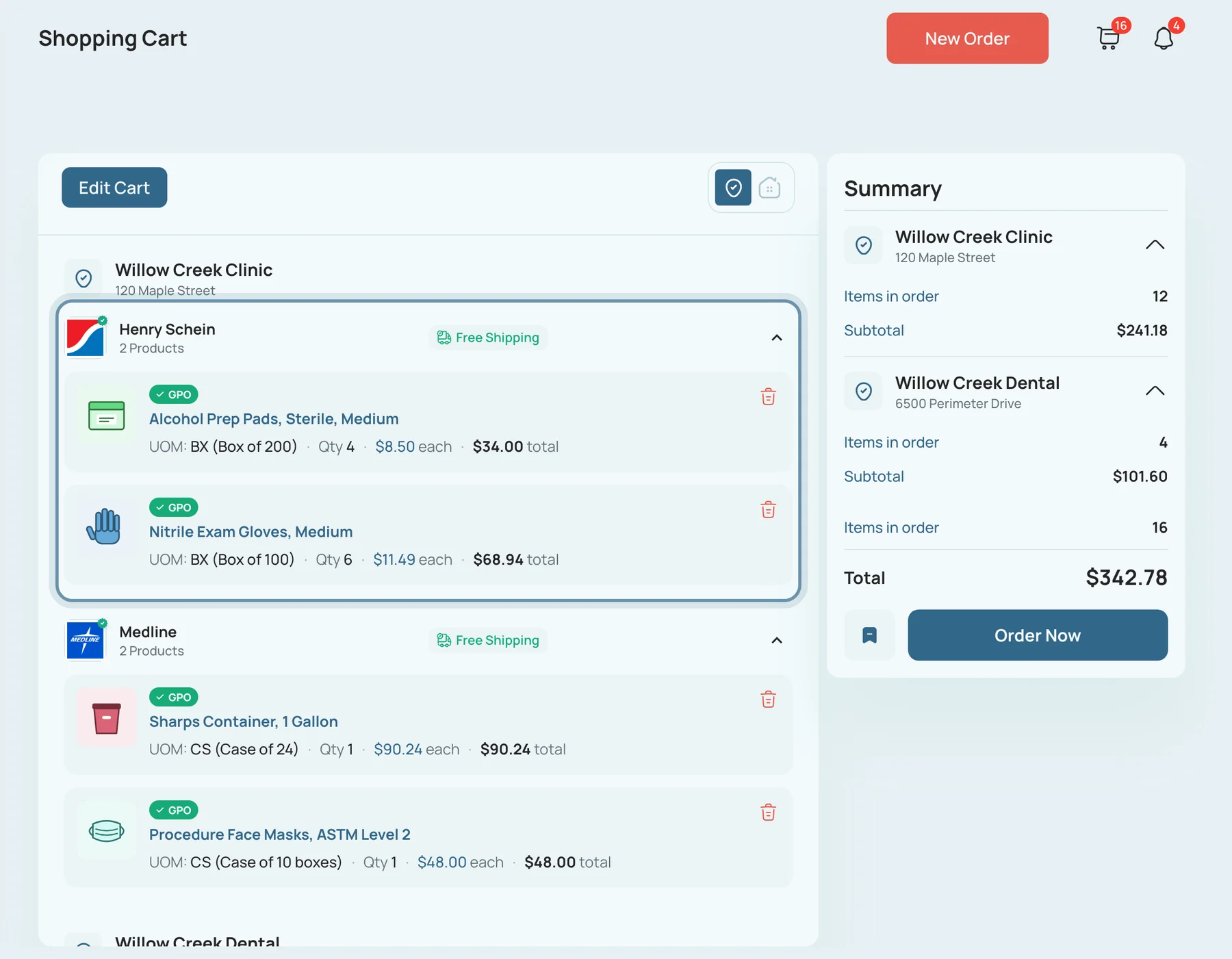Collapse Willow Creek Clinic in Summary
This screenshot has height=959, width=1232.
point(1155,245)
